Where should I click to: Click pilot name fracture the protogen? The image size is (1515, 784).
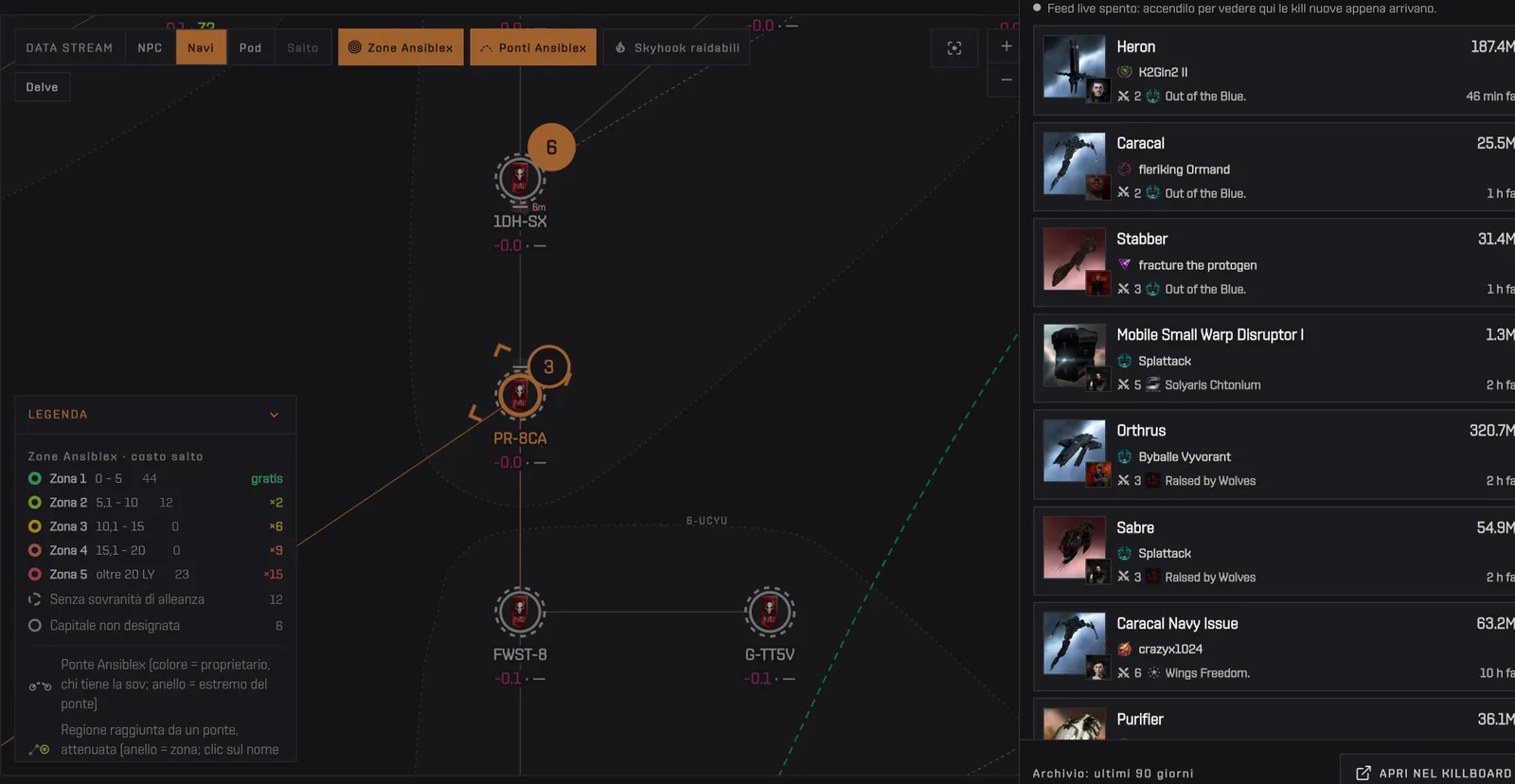[x=1198, y=266]
